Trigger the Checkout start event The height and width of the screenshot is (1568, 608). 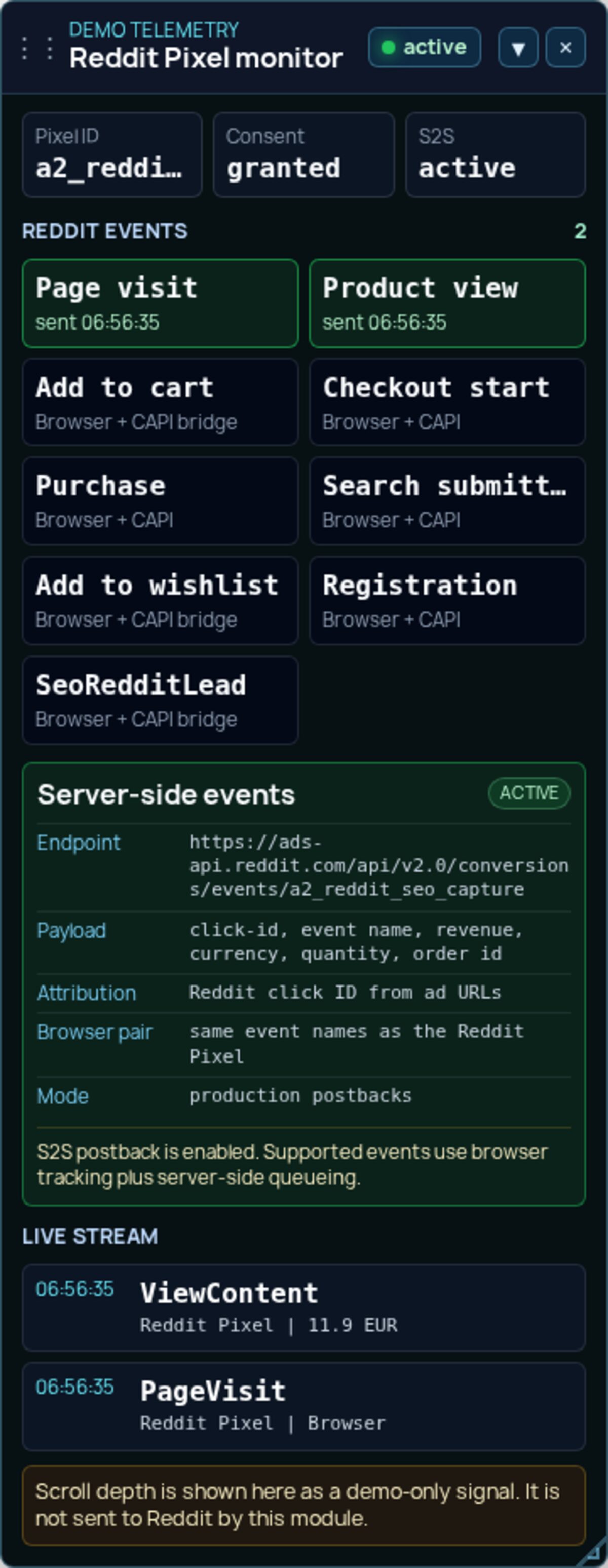pyautogui.click(x=447, y=403)
